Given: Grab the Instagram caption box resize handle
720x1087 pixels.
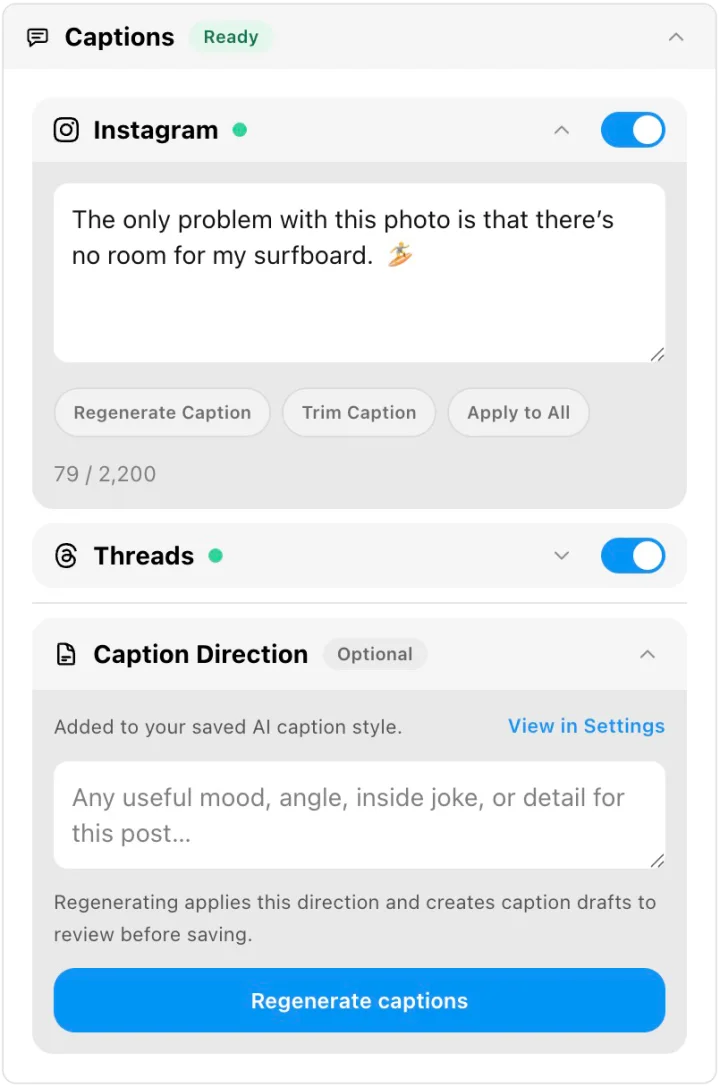Looking at the screenshot, I should (x=657, y=354).
